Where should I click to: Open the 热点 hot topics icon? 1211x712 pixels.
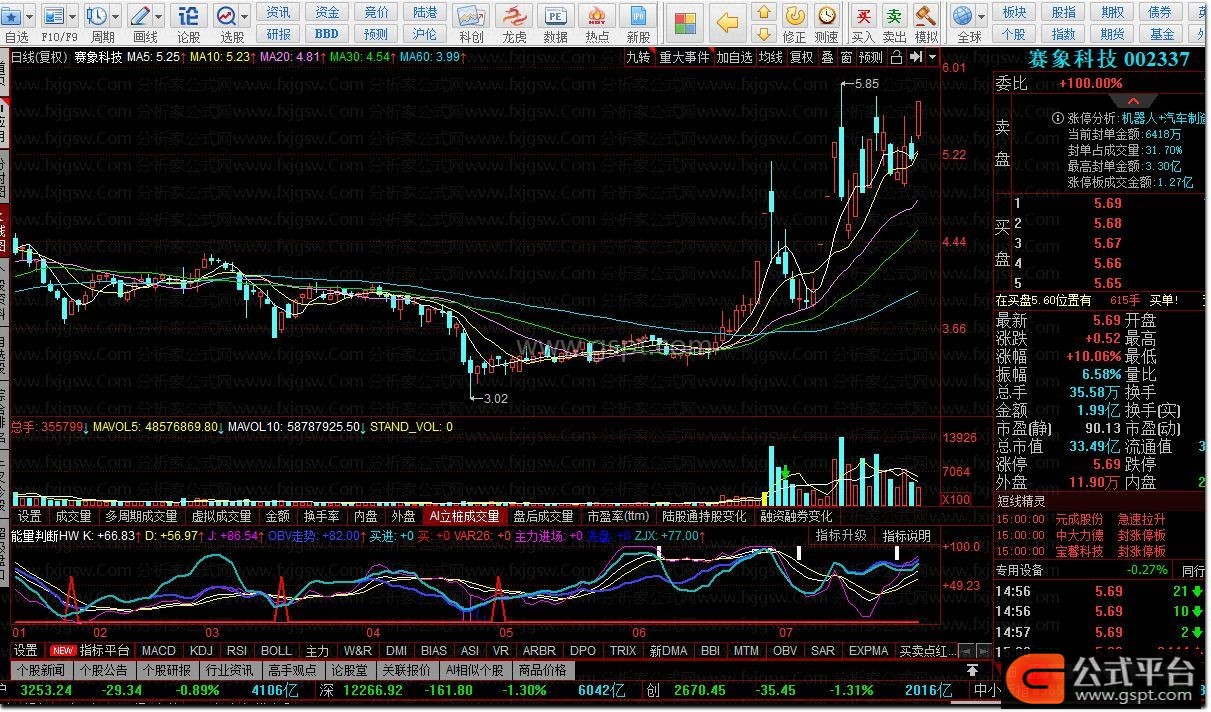[x=597, y=17]
